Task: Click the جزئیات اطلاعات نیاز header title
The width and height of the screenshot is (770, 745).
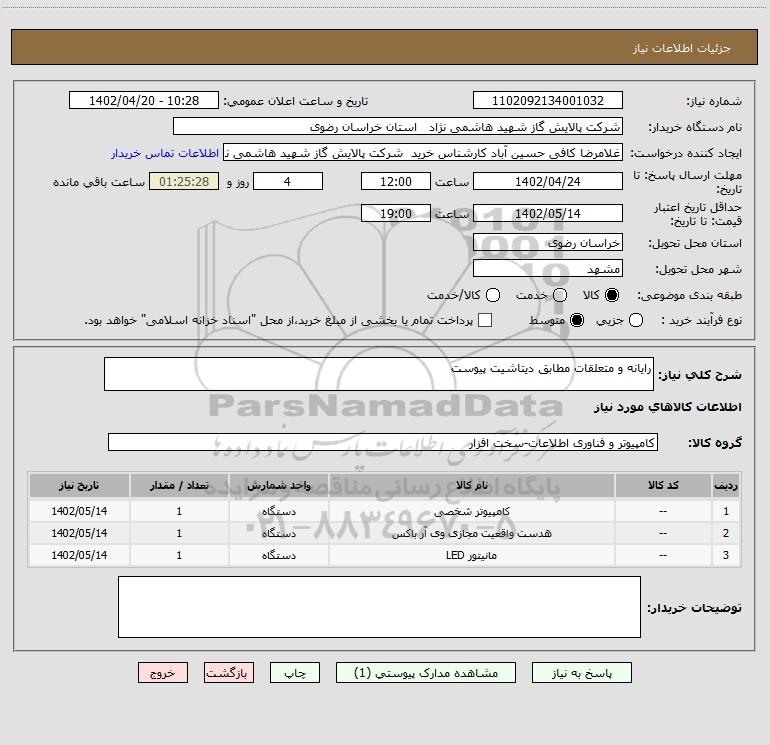Action: tap(682, 48)
